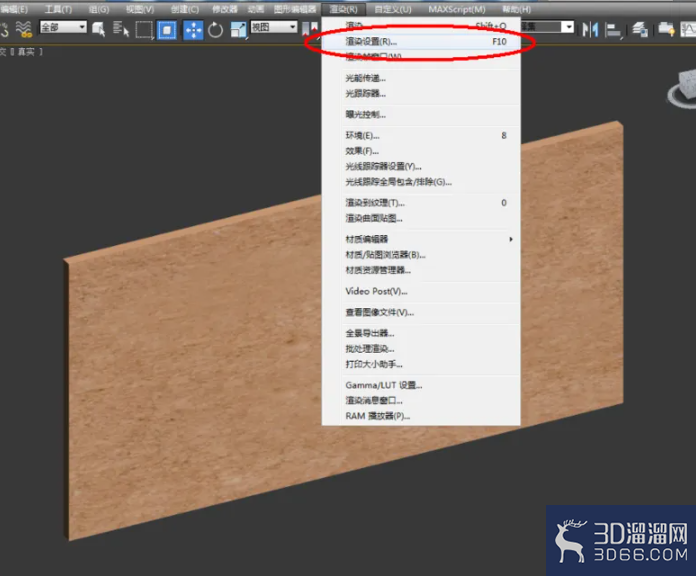
Task: Choose 材质/贴图浏览器(B)... menu item
Action: (x=421, y=255)
